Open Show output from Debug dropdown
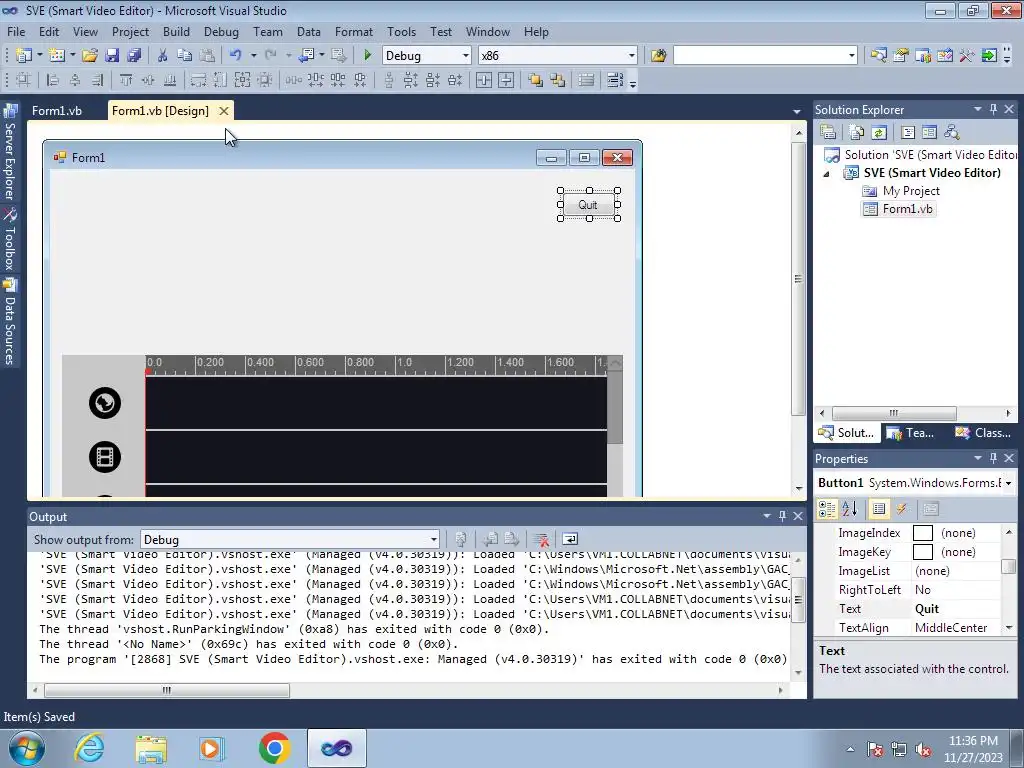1024x768 pixels. [x=434, y=539]
